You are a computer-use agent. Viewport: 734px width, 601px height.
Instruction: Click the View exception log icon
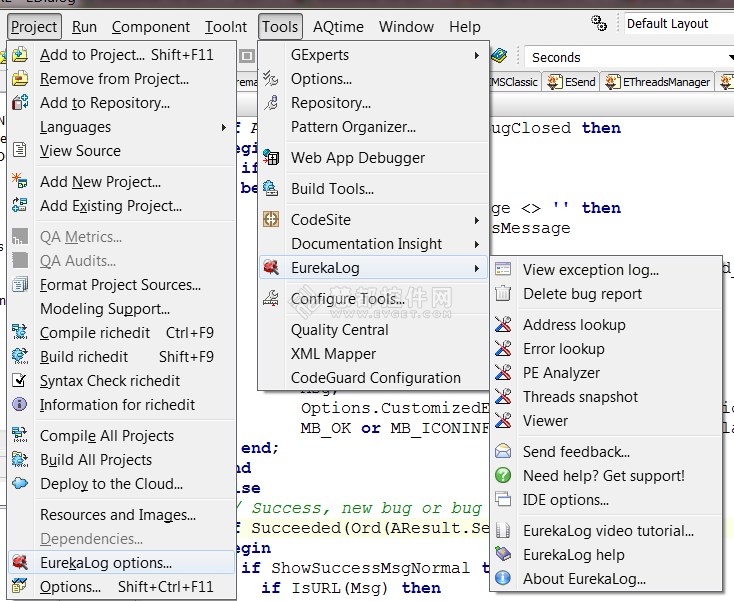pos(503,269)
